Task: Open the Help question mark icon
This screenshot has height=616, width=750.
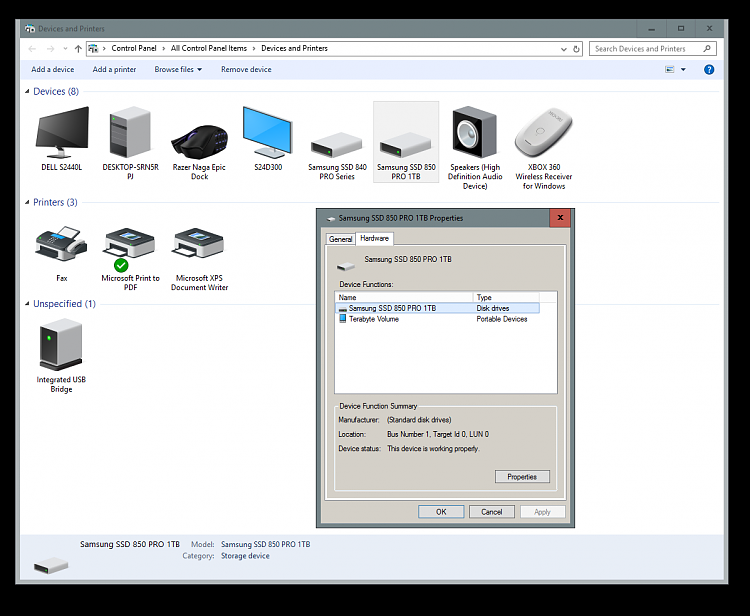Action: point(709,70)
